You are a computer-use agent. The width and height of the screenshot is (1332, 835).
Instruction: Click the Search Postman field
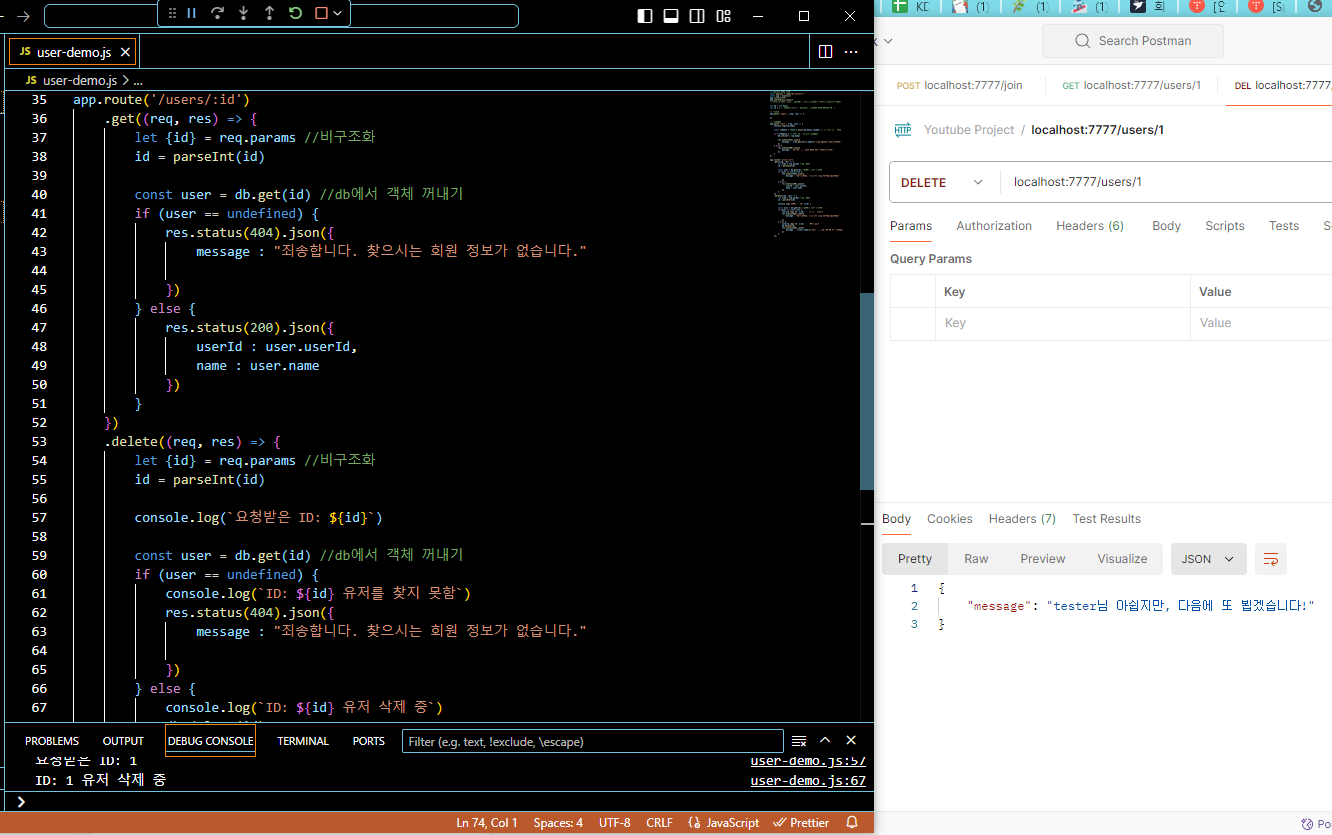(x=1132, y=41)
